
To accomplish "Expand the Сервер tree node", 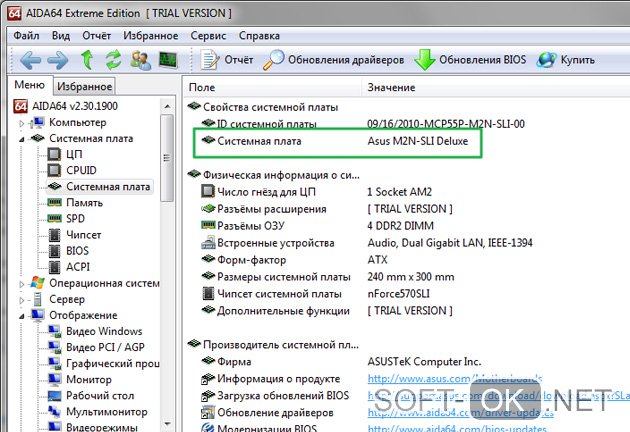I will [22, 300].
